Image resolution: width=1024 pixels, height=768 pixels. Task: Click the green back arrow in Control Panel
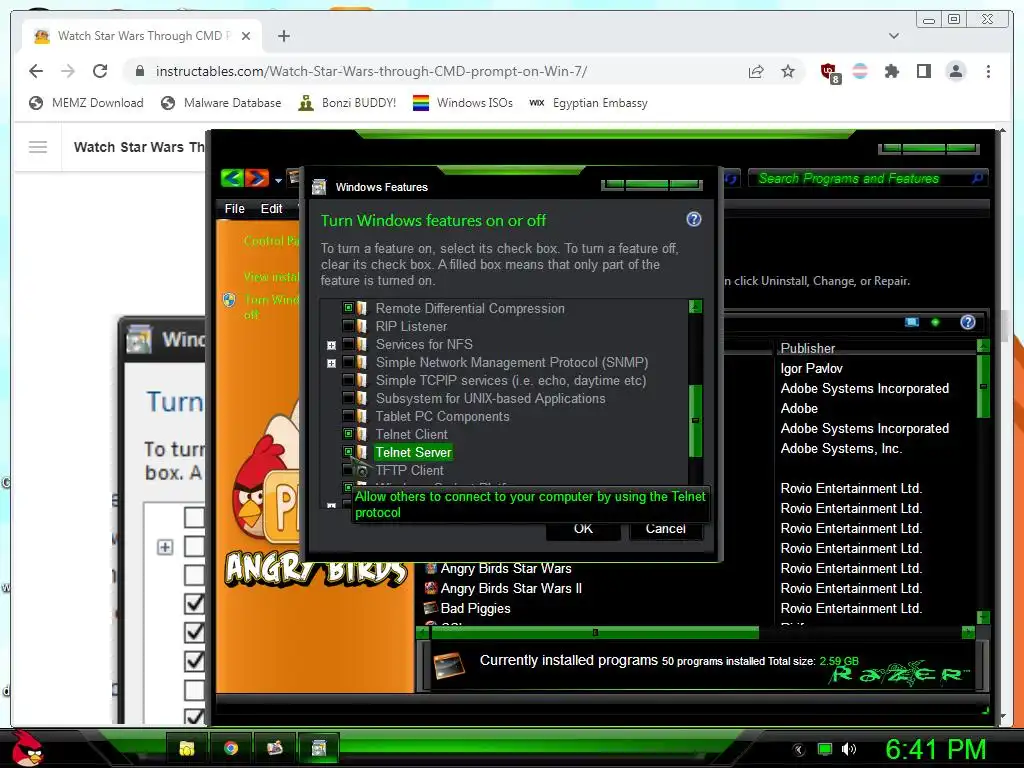(x=232, y=178)
